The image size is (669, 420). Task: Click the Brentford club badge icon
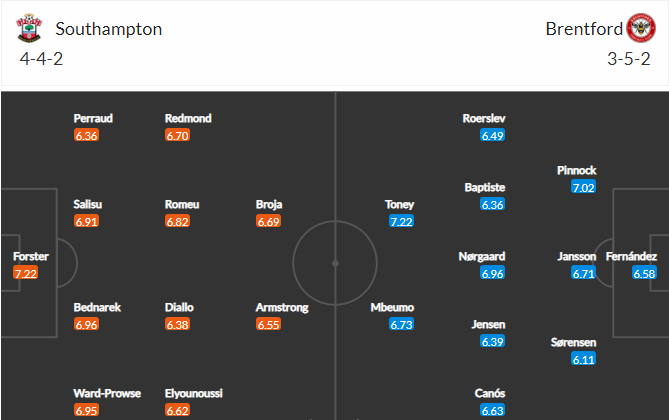(x=641, y=28)
